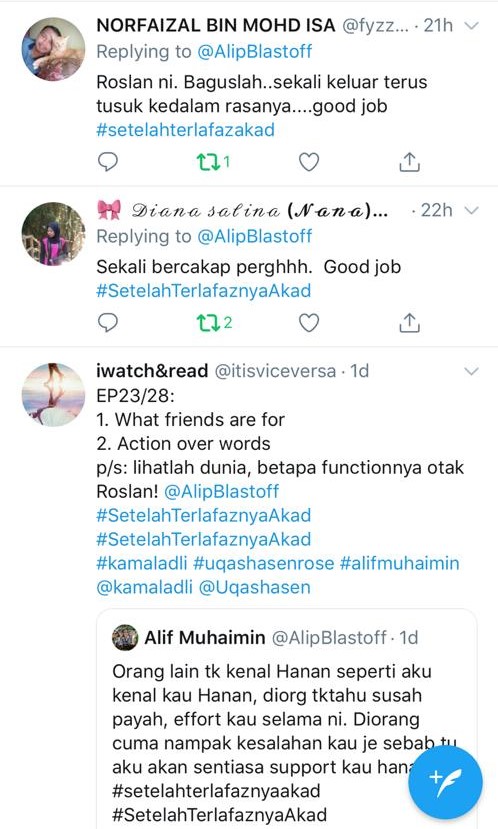Open the @kamaladli mention link

[x=144, y=587]
